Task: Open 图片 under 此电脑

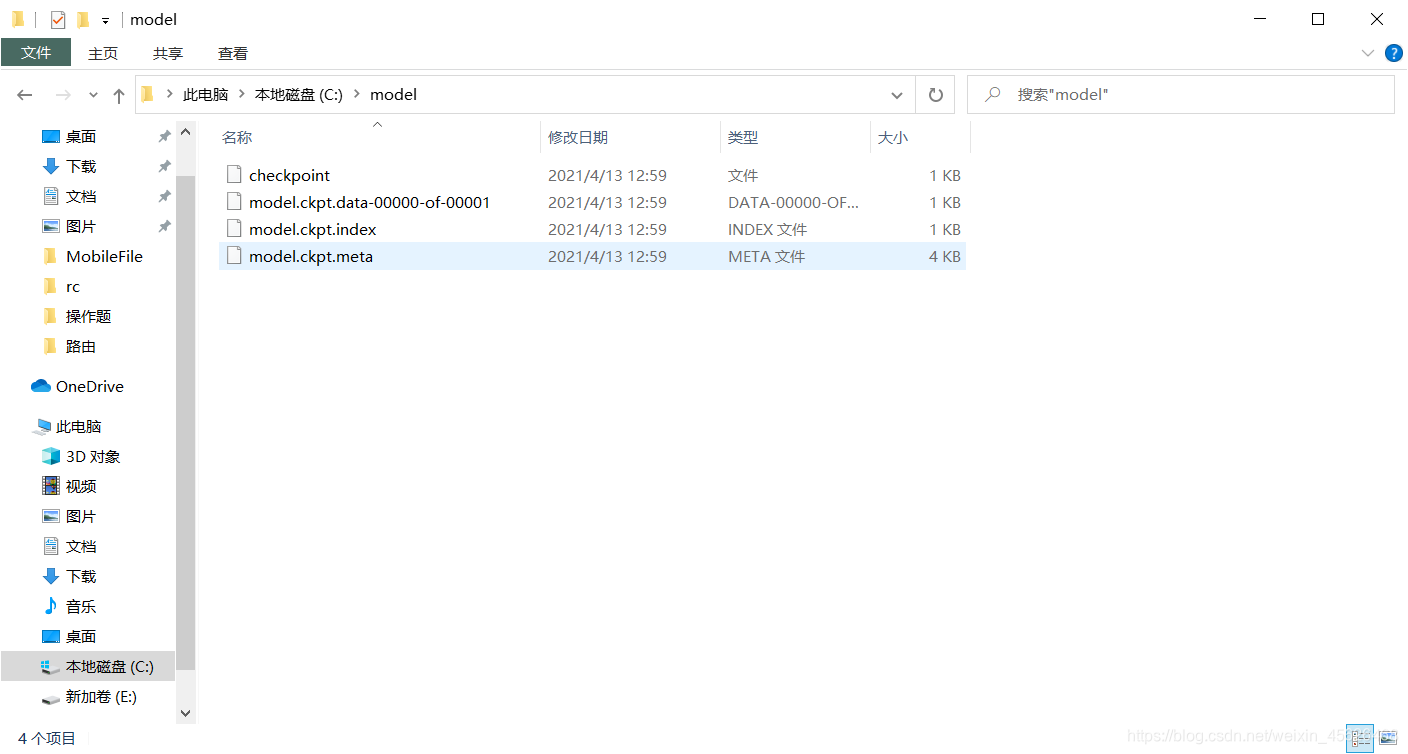Action: pyautogui.click(x=81, y=516)
